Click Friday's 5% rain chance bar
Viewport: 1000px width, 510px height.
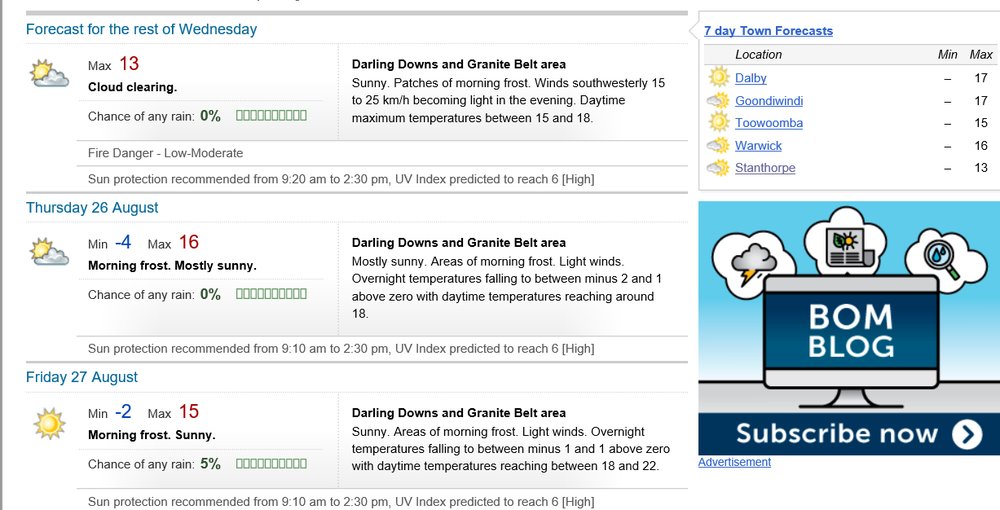tap(271, 464)
